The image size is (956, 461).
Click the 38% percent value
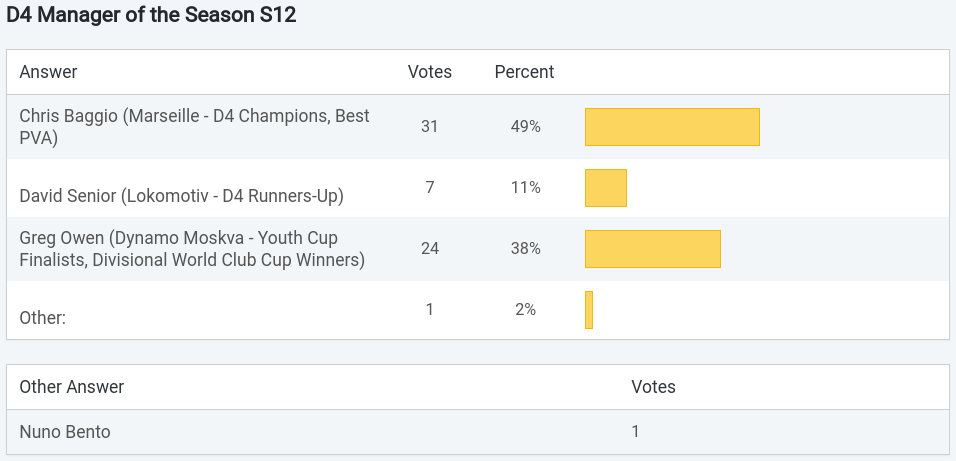[526, 248]
